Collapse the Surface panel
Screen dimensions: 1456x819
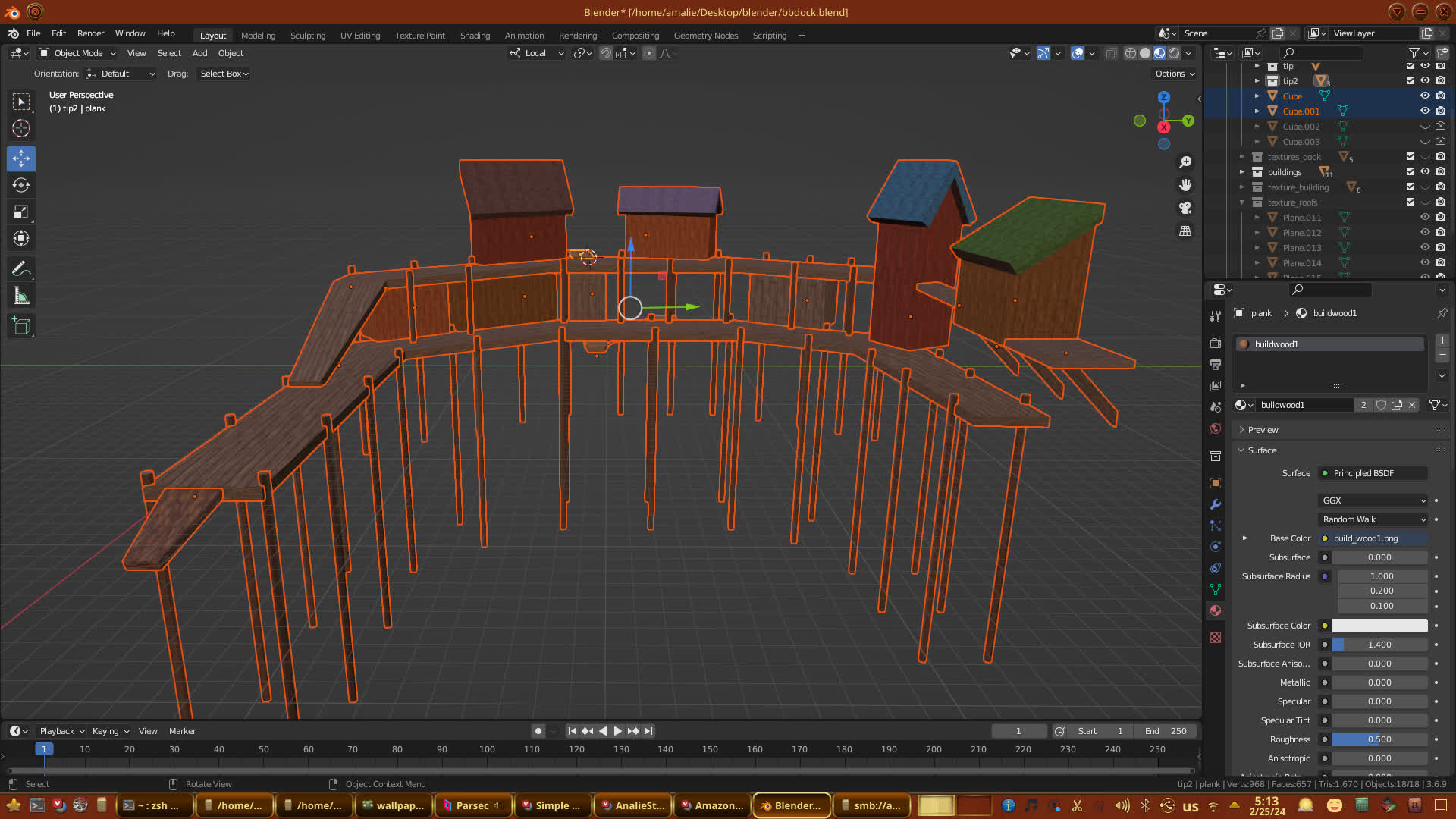[x=1262, y=450]
